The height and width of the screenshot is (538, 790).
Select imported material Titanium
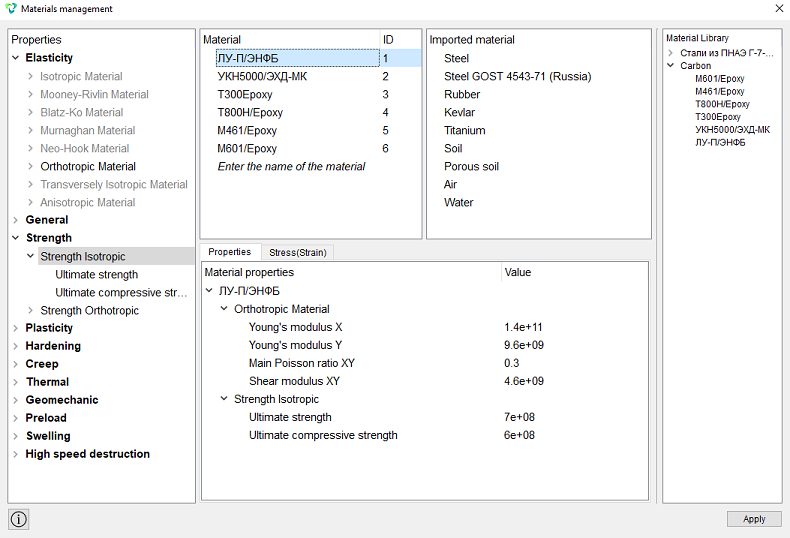[x=465, y=130]
